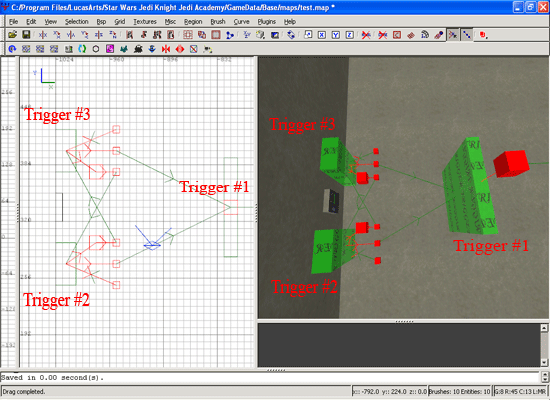Click the red diamond icon in second toolbar
The image size is (550, 400).
coord(180,49)
